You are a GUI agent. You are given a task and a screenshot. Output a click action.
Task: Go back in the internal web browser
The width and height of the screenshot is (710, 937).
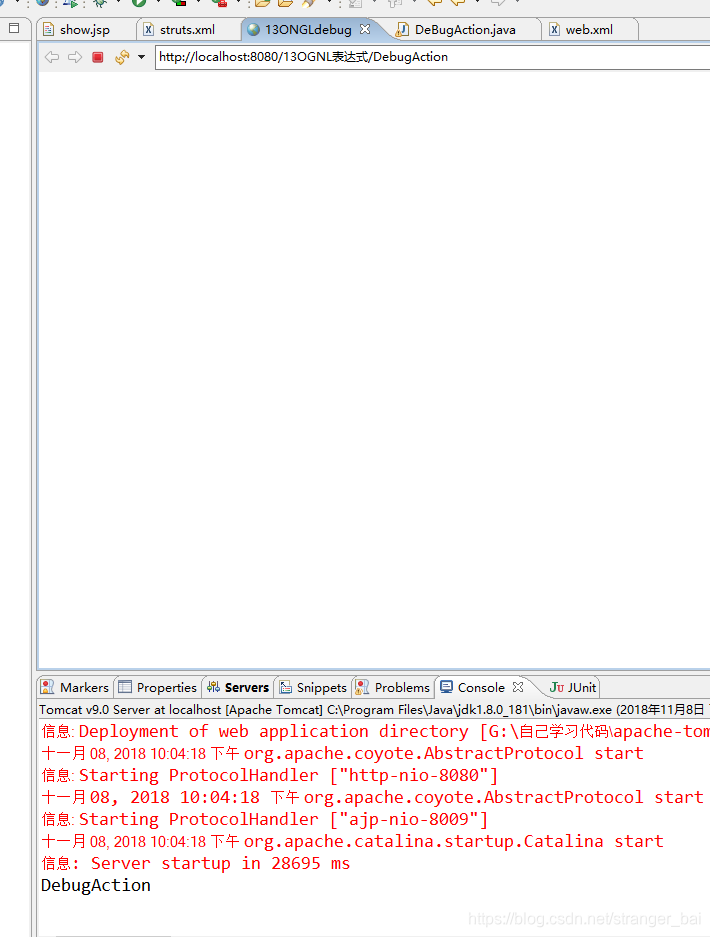(52, 57)
